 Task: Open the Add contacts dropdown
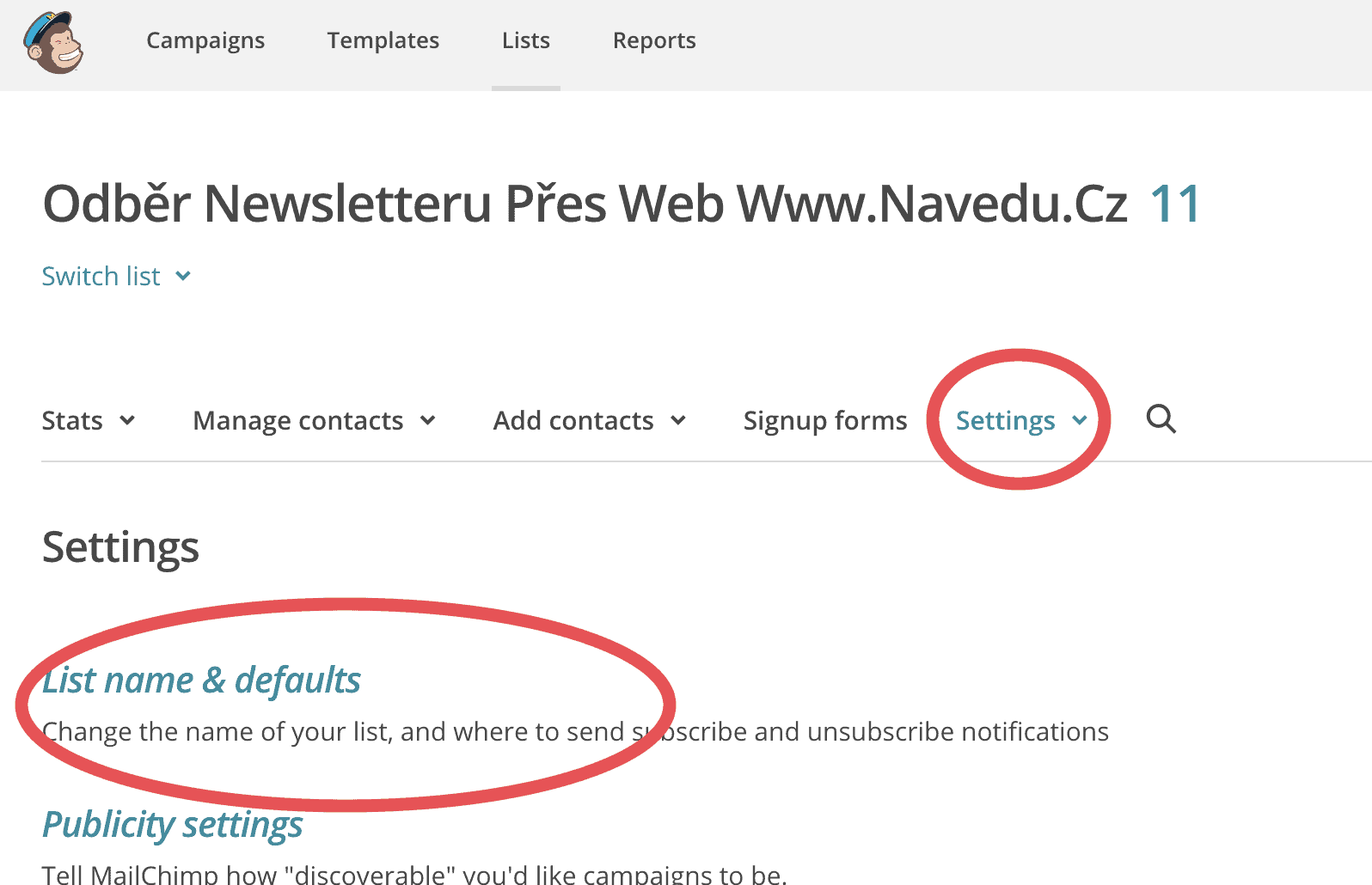590,421
